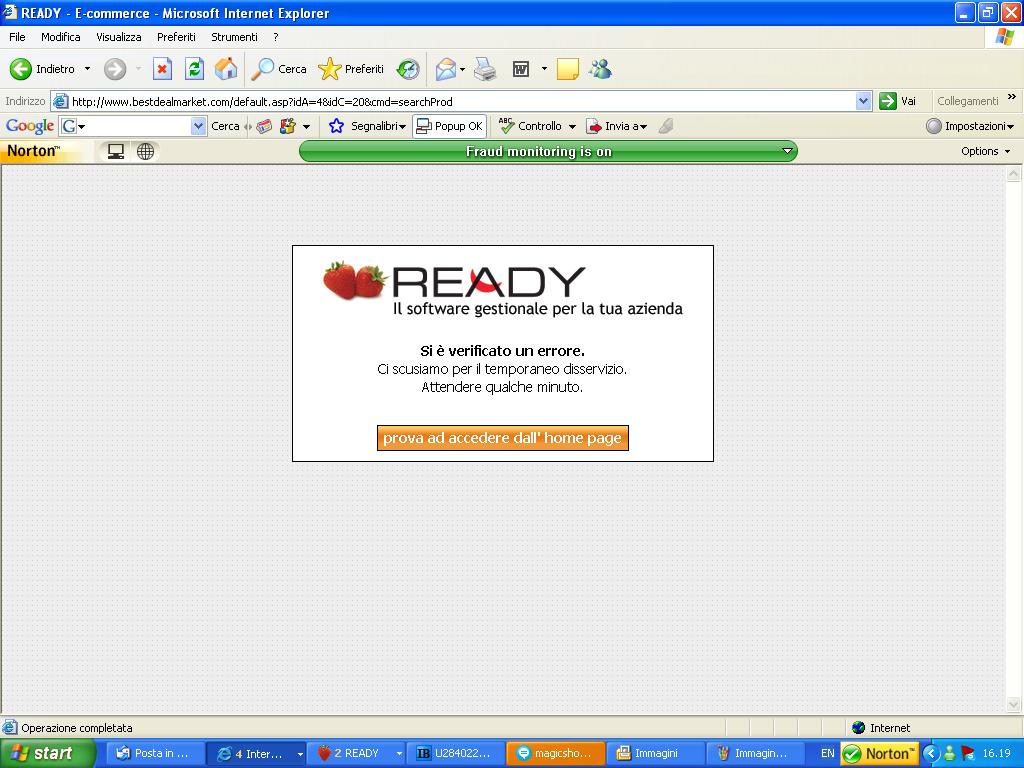Click the tray red flag icon
This screenshot has height=768, width=1024.
(x=968, y=754)
